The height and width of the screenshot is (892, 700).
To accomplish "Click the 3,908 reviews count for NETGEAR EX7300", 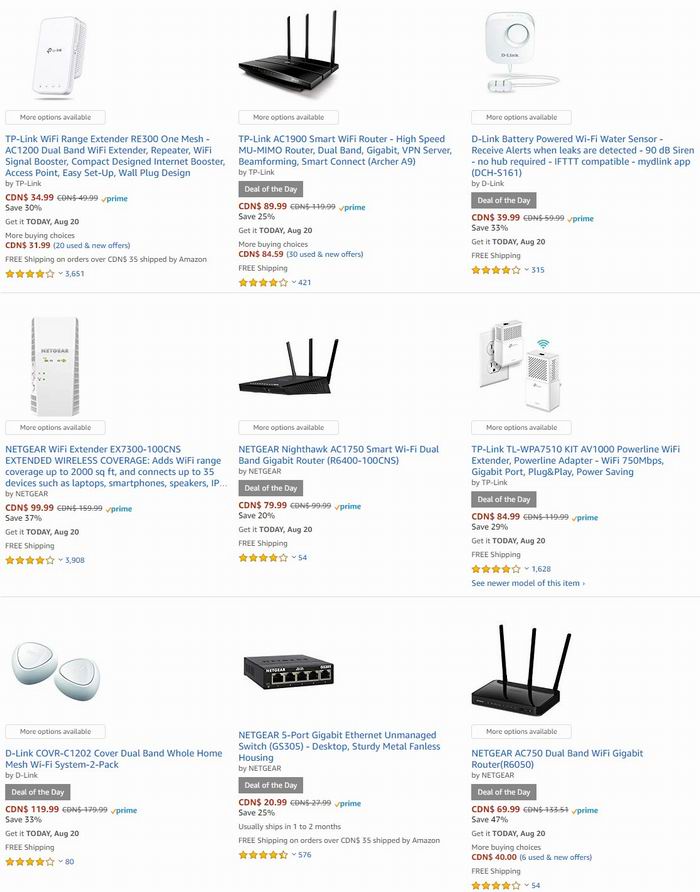I will pyautogui.click(x=75, y=560).
